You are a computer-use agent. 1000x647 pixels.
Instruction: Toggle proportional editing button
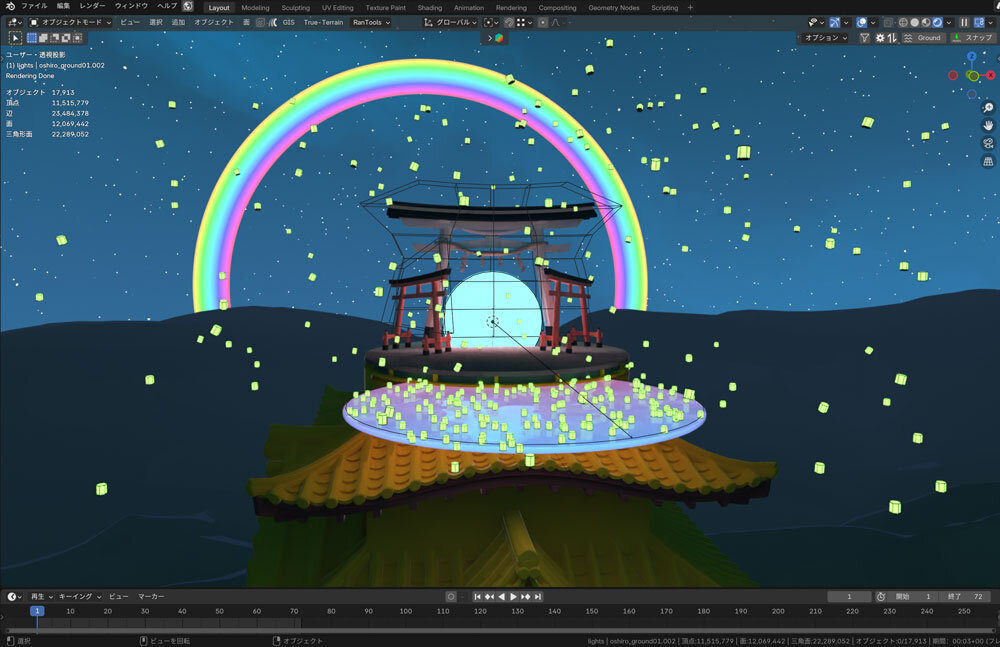pyautogui.click(x=543, y=22)
